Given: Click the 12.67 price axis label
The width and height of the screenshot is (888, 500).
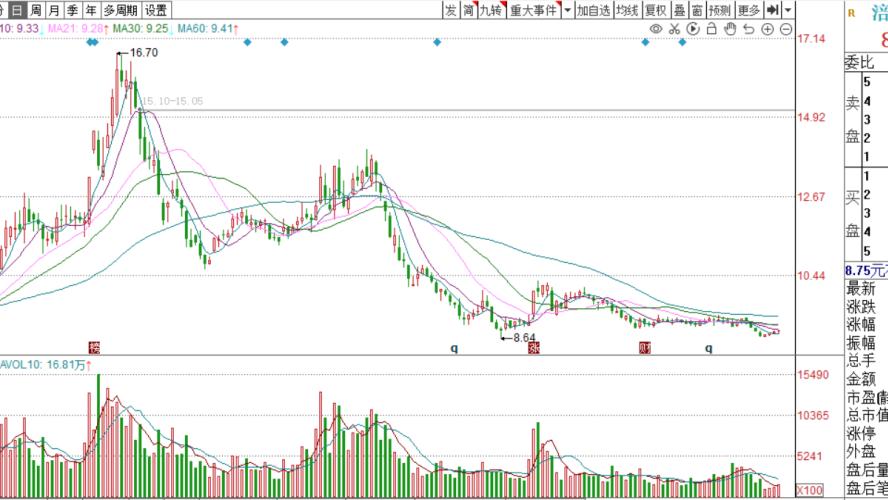Looking at the screenshot, I should pos(812,196).
